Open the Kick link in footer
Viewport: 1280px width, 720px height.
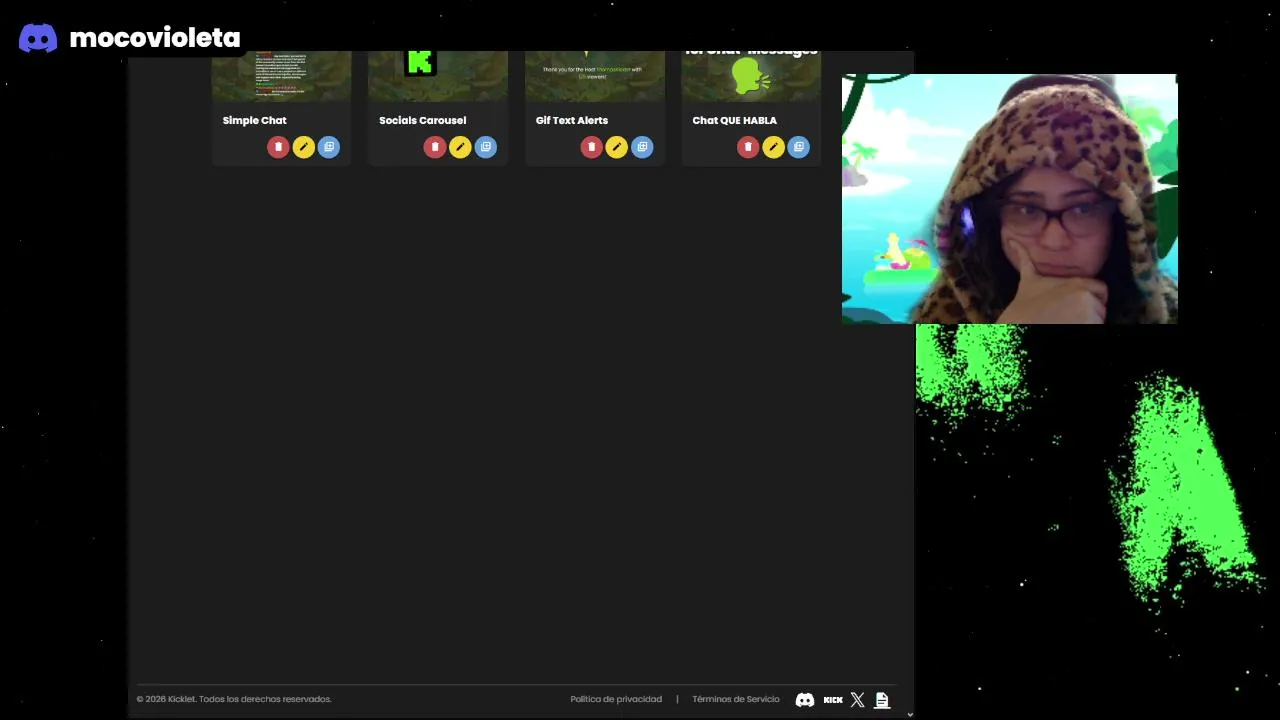(833, 700)
